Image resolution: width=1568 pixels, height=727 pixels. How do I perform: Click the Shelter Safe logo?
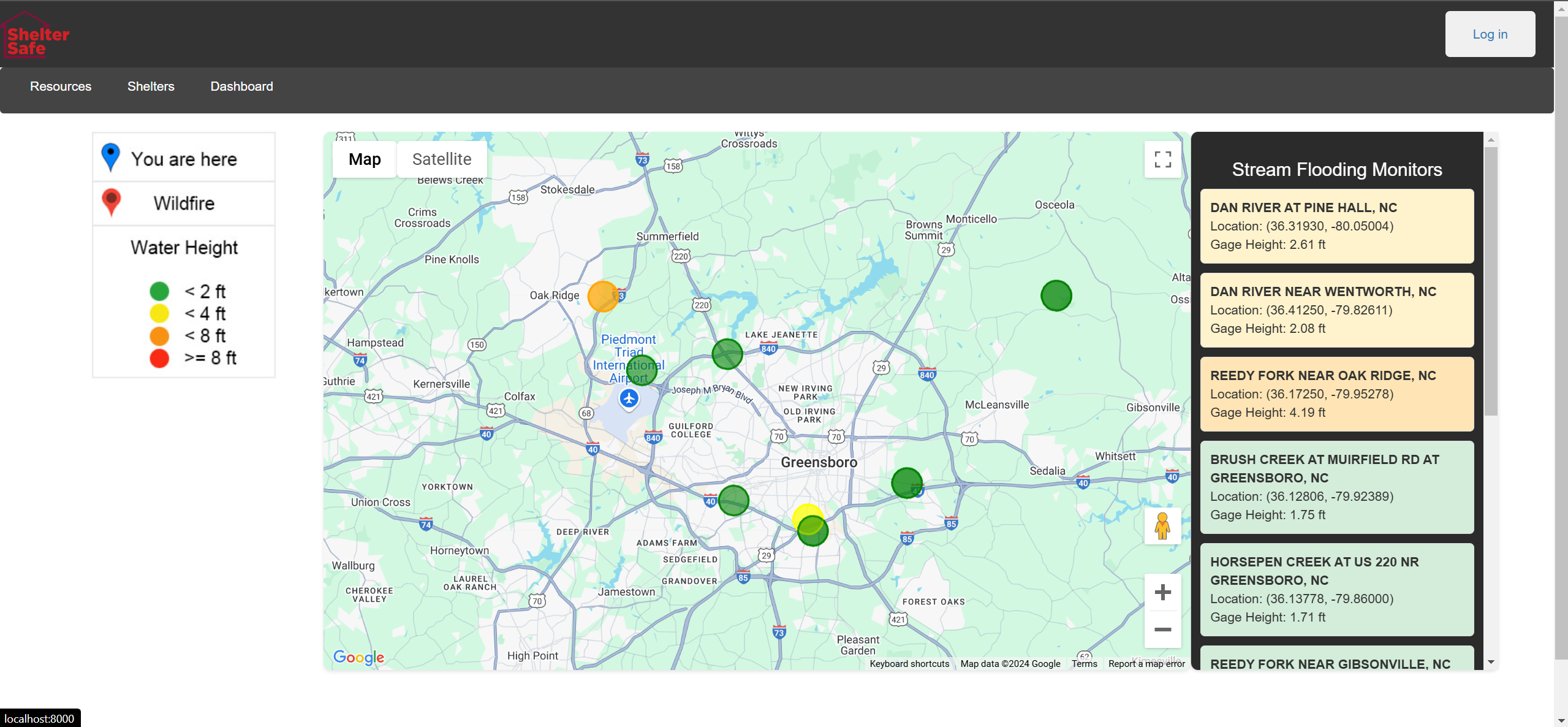coord(36,36)
